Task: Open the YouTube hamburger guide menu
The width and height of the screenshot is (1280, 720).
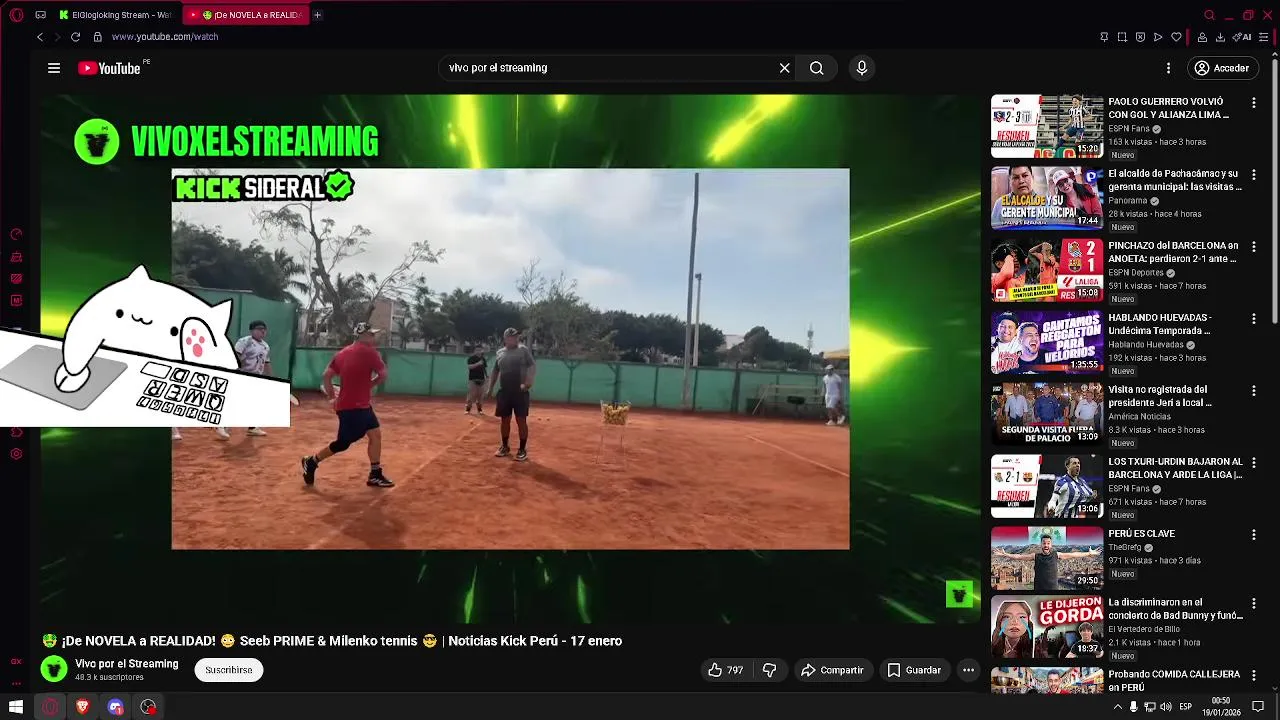Action: pos(54,68)
